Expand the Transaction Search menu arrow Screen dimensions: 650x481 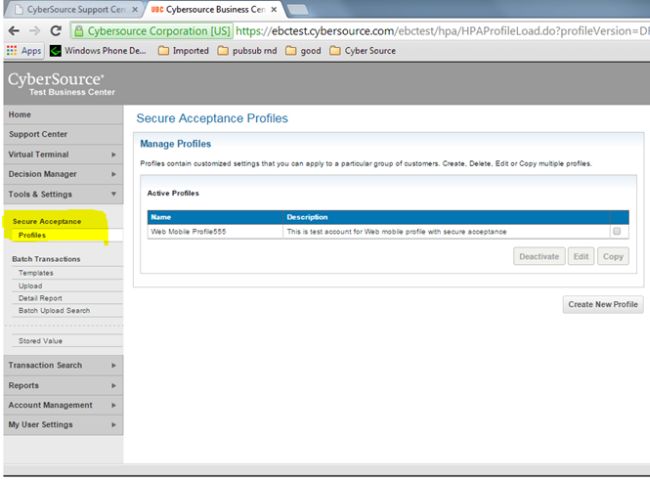[114, 365]
